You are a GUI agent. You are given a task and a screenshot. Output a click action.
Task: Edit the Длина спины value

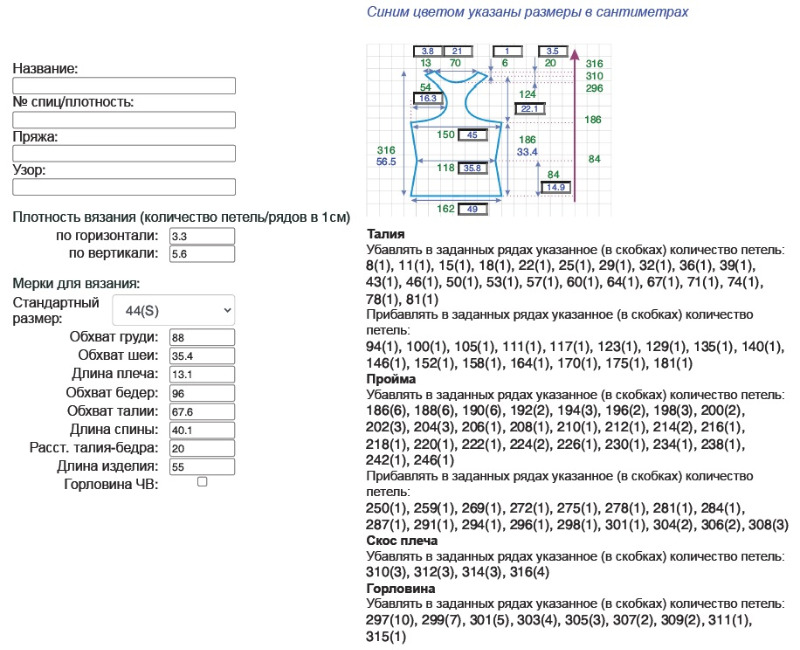tap(201, 430)
